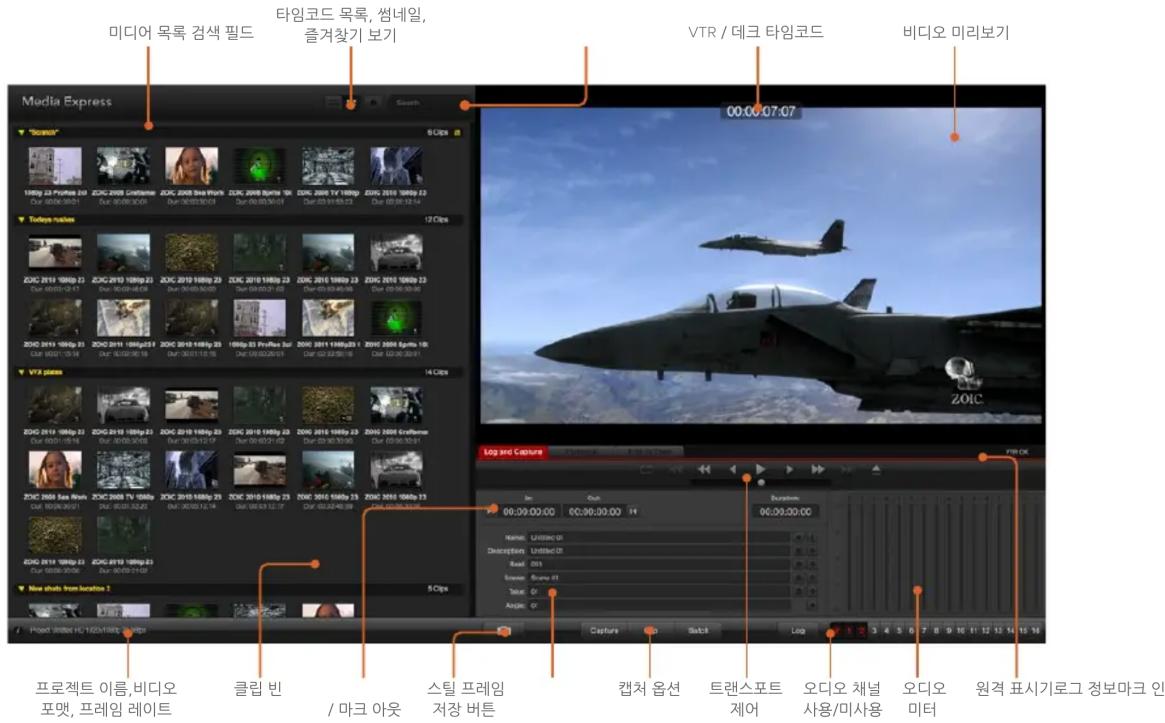Click the Name field
Viewport: 1165px width, 723px height.
tap(658, 537)
